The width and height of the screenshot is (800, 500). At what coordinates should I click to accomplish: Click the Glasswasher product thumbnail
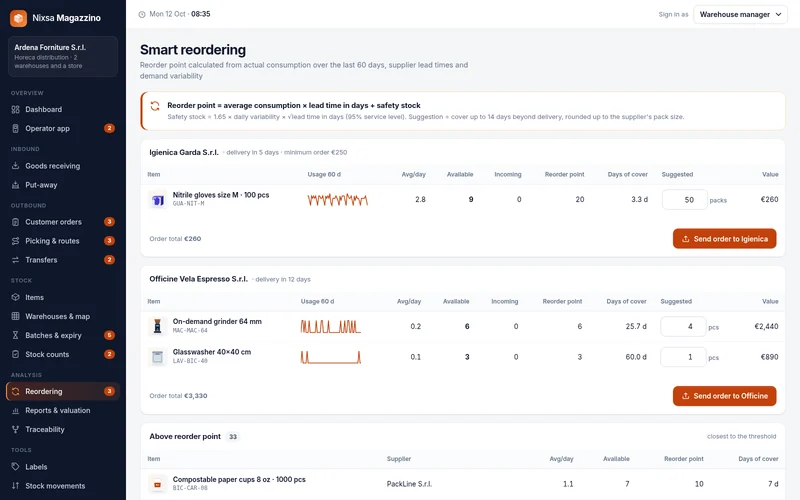tap(158, 357)
